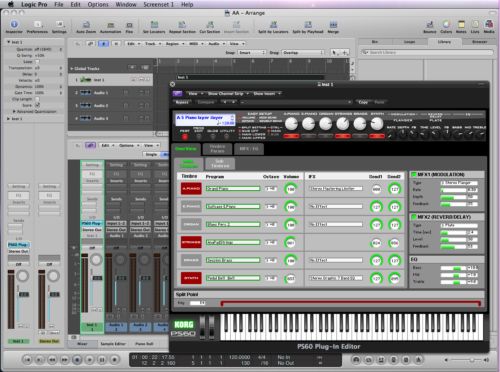Image resolution: width=500 pixels, height=372 pixels.
Task: Click the master volume slider in transport
Action: pos(466,360)
